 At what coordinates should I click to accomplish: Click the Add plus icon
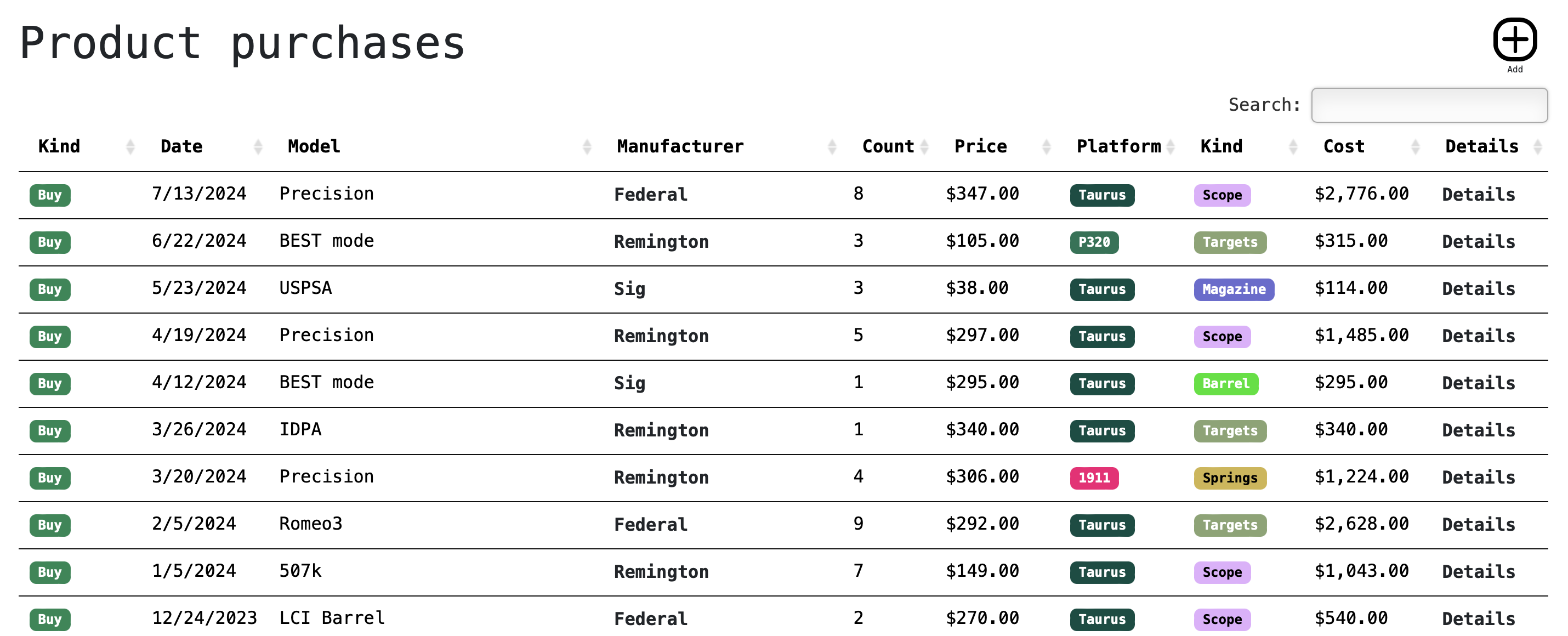[x=1514, y=40]
